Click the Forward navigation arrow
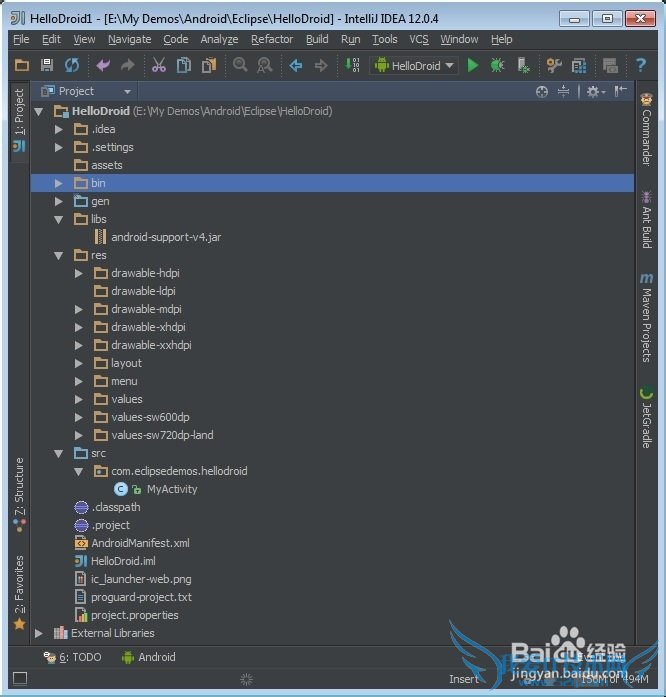 click(321, 66)
